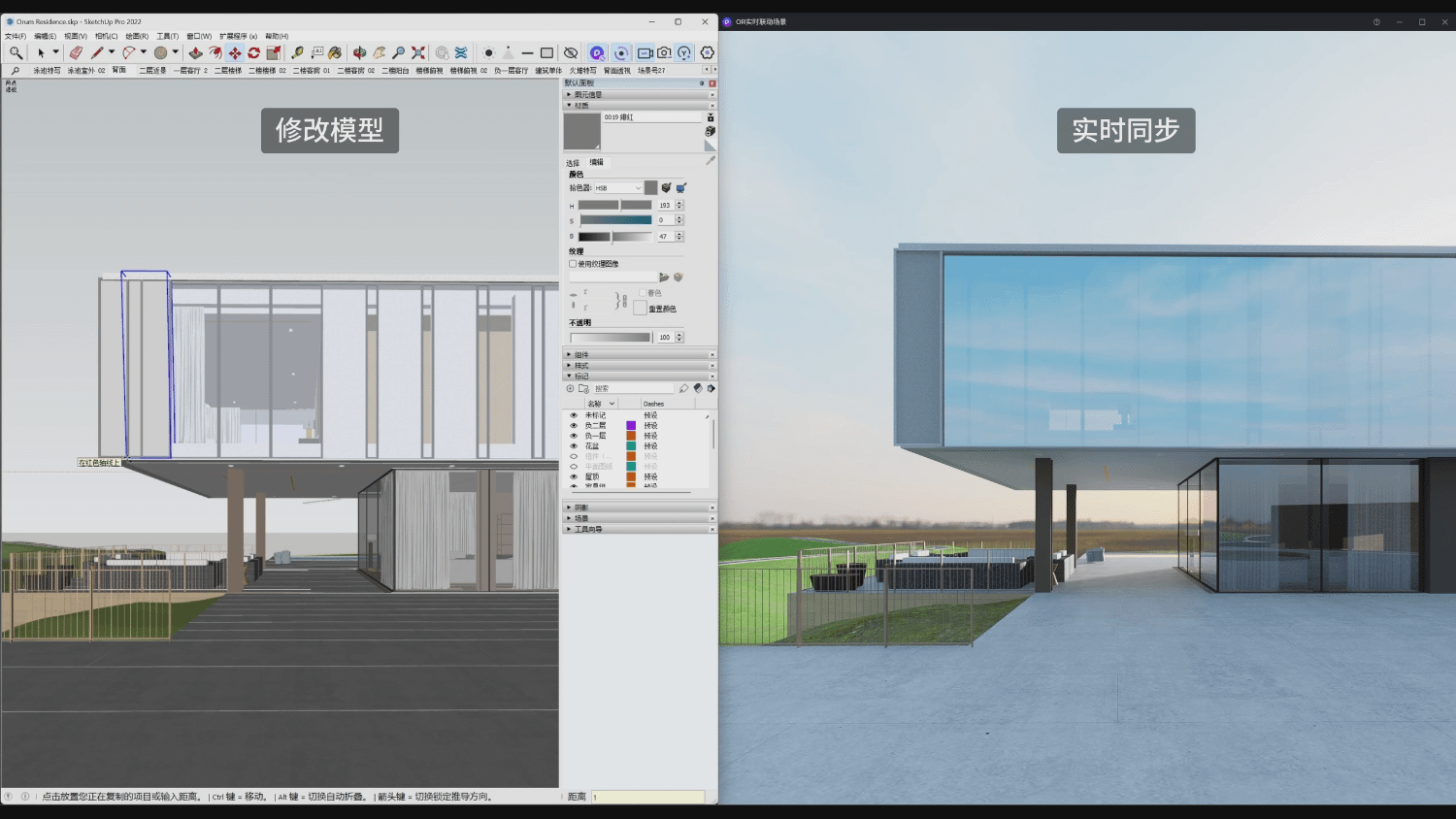Activate the Paint Bucket tool
Screen dimensions: 1456x819
pyautogui.click(x=335, y=52)
